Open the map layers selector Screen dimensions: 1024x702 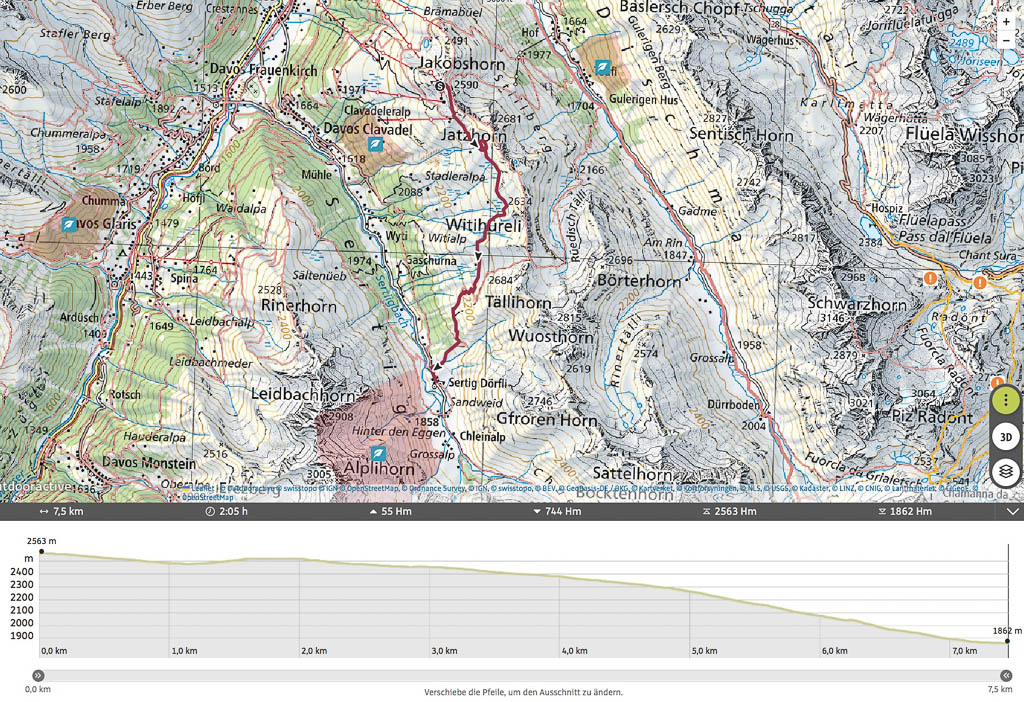tap(1006, 471)
